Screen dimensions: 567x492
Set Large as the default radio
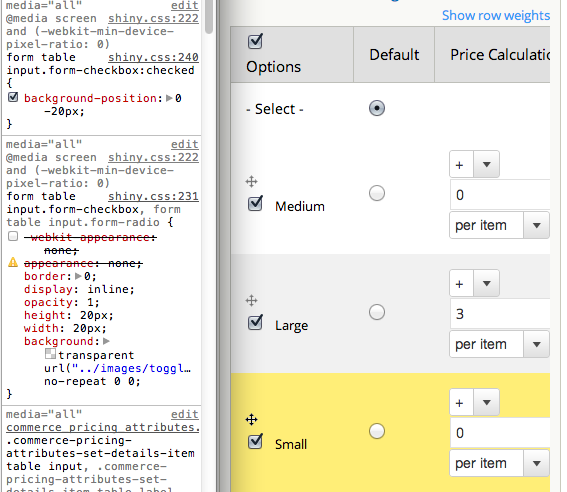(x=377, y=312)
